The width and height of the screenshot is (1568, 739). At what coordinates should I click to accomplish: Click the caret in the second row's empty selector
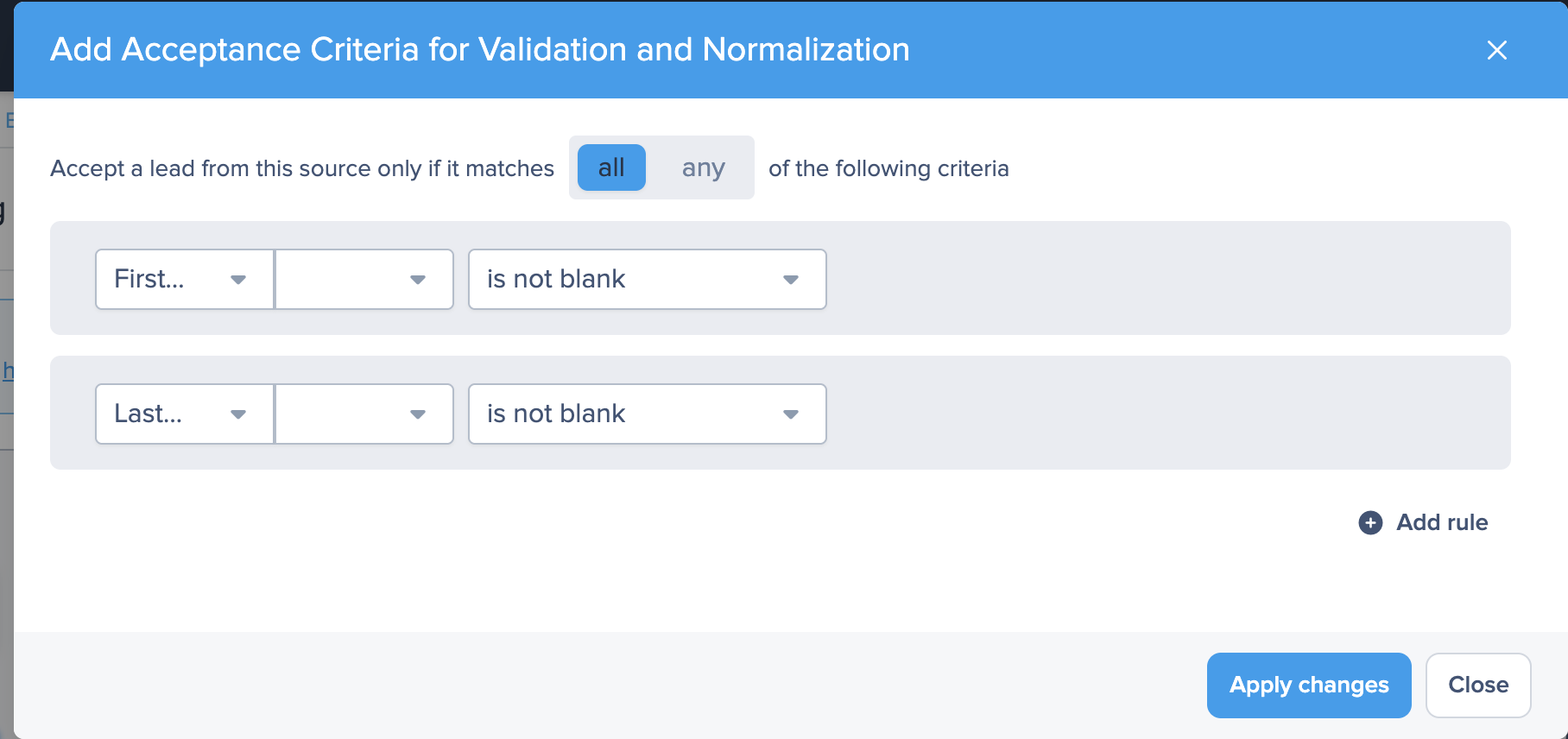point(418,414)
